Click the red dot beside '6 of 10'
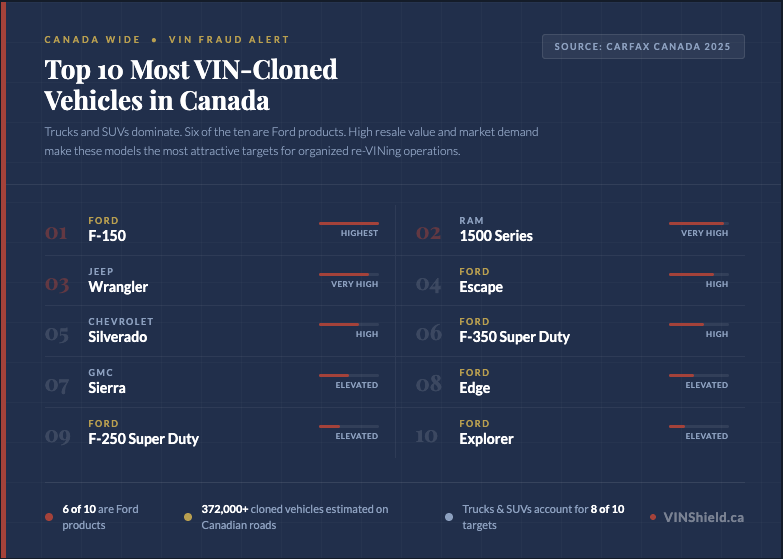This screenshot has width=783, height=559. coord(49,517)
